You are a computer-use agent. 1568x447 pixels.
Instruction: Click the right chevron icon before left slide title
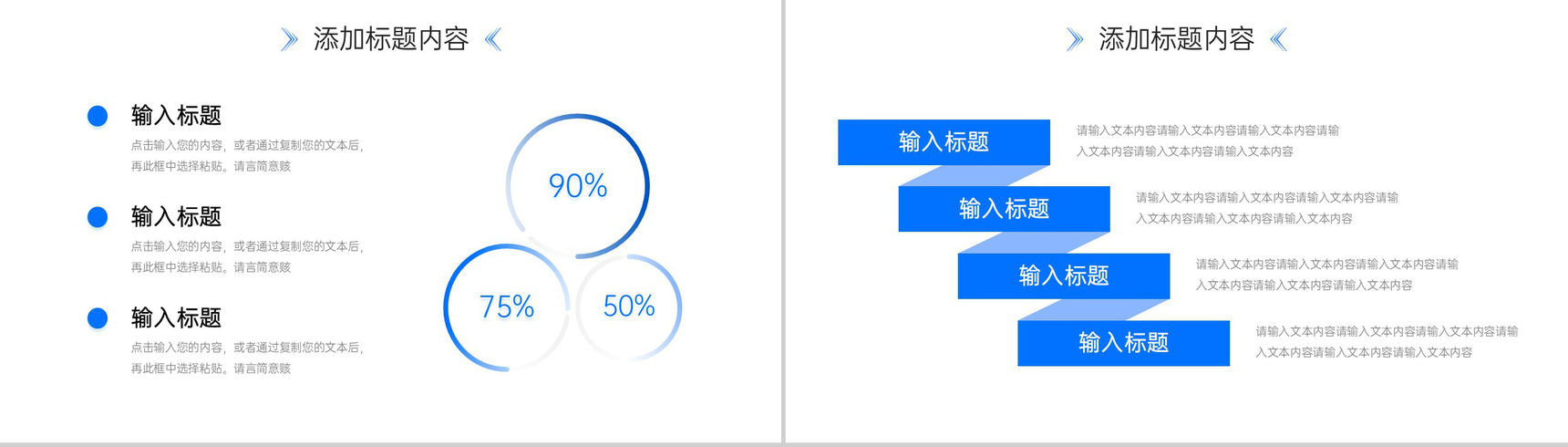pos(289,39)
